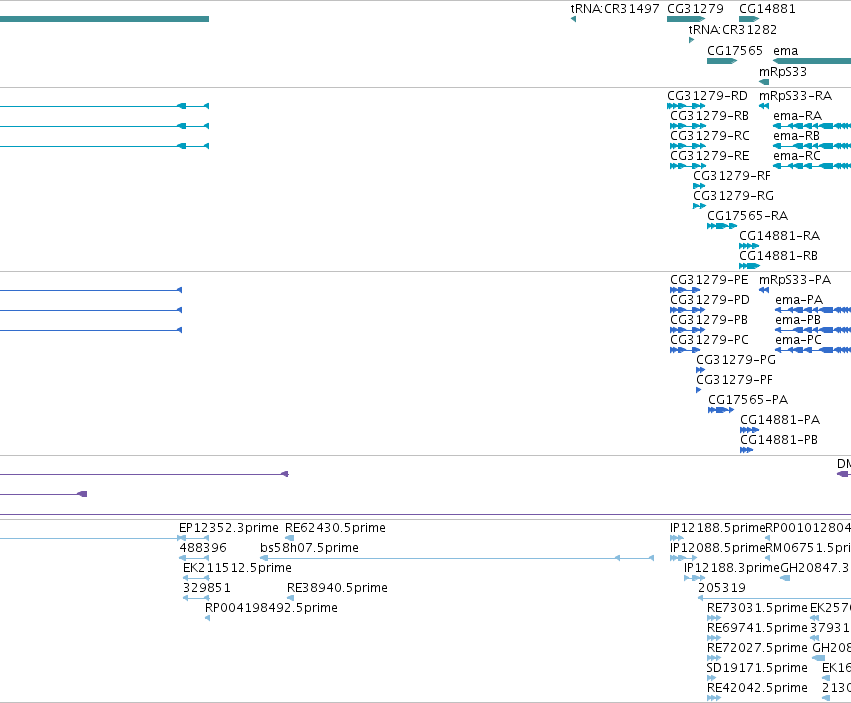Open protein CG31279-PF
This screenshot has height=703, width=851.
[x=734, y=380]
